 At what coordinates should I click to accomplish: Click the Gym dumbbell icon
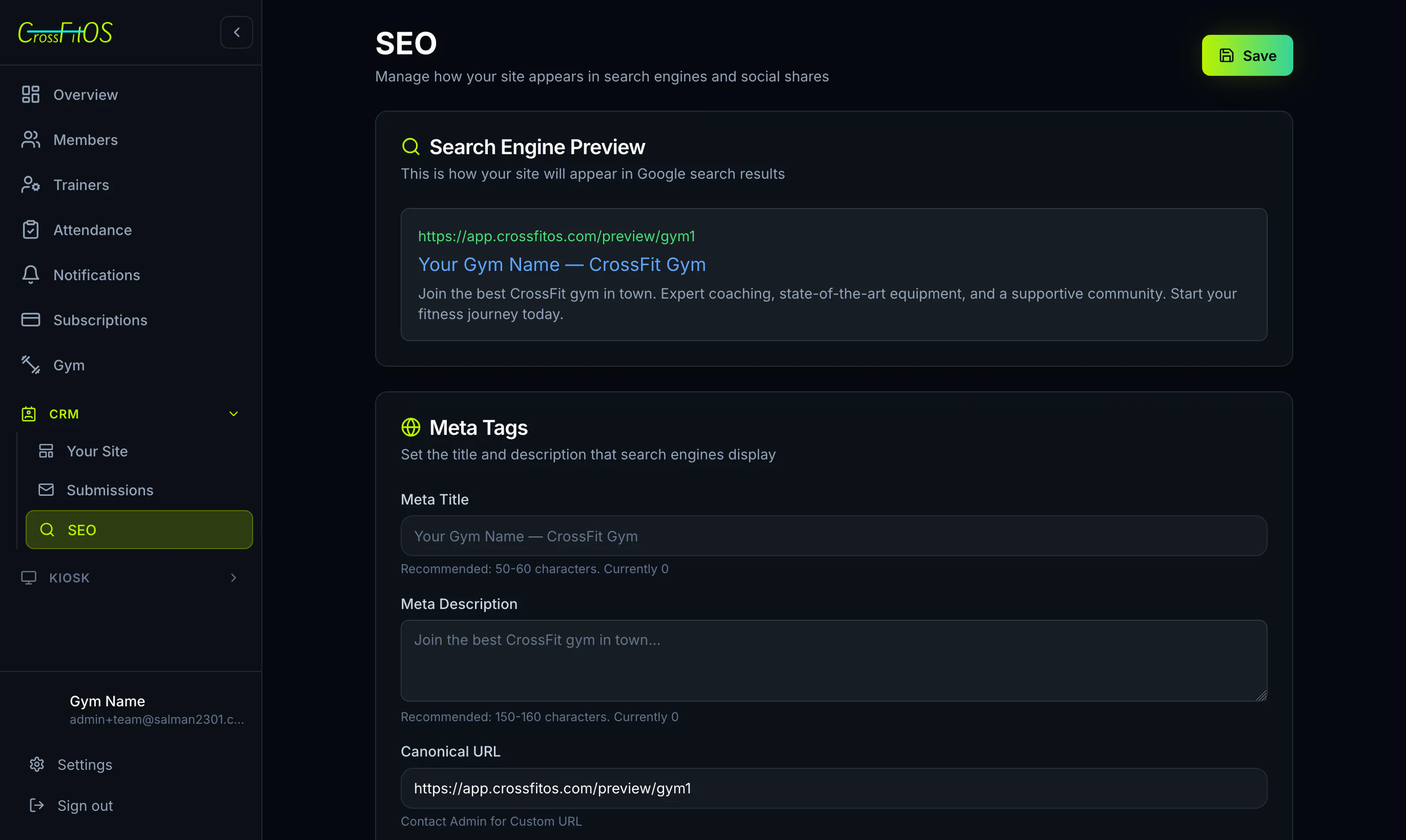[31, 365]
